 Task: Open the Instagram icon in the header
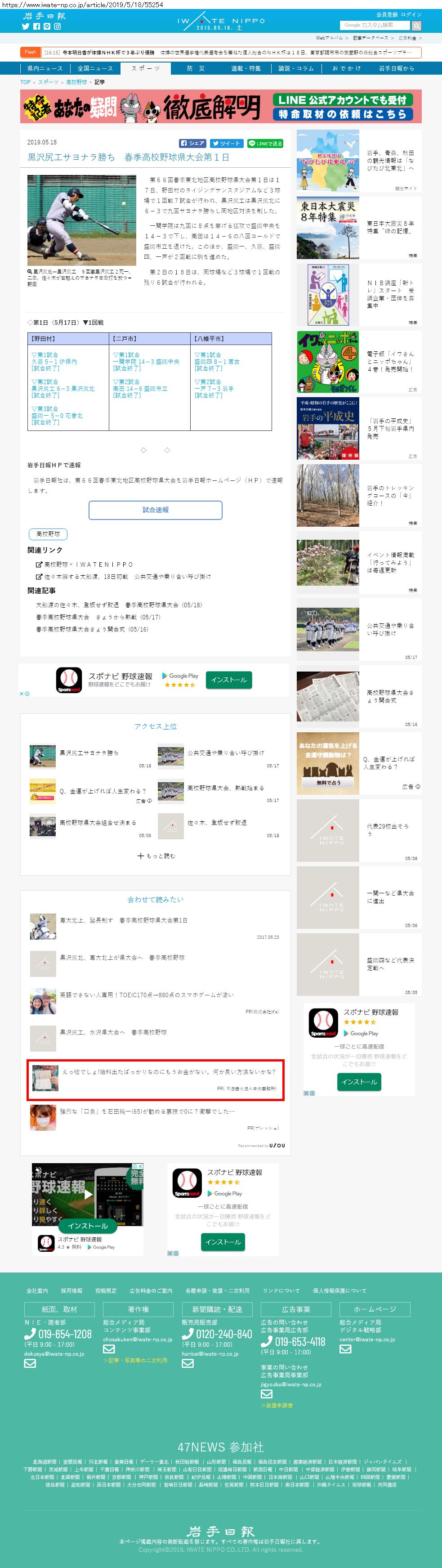[57, 26]
